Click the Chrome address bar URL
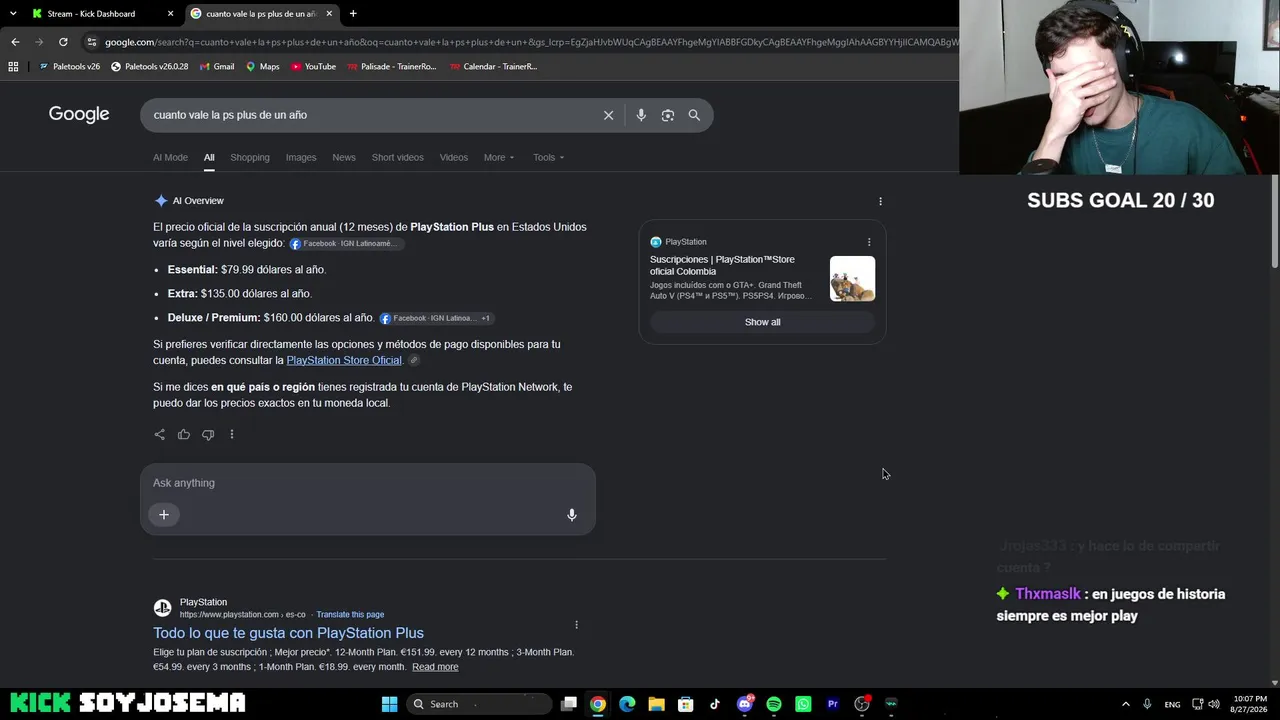This screenshot has width=1280, height=720. pyautogui.click(x=530, y=42)
